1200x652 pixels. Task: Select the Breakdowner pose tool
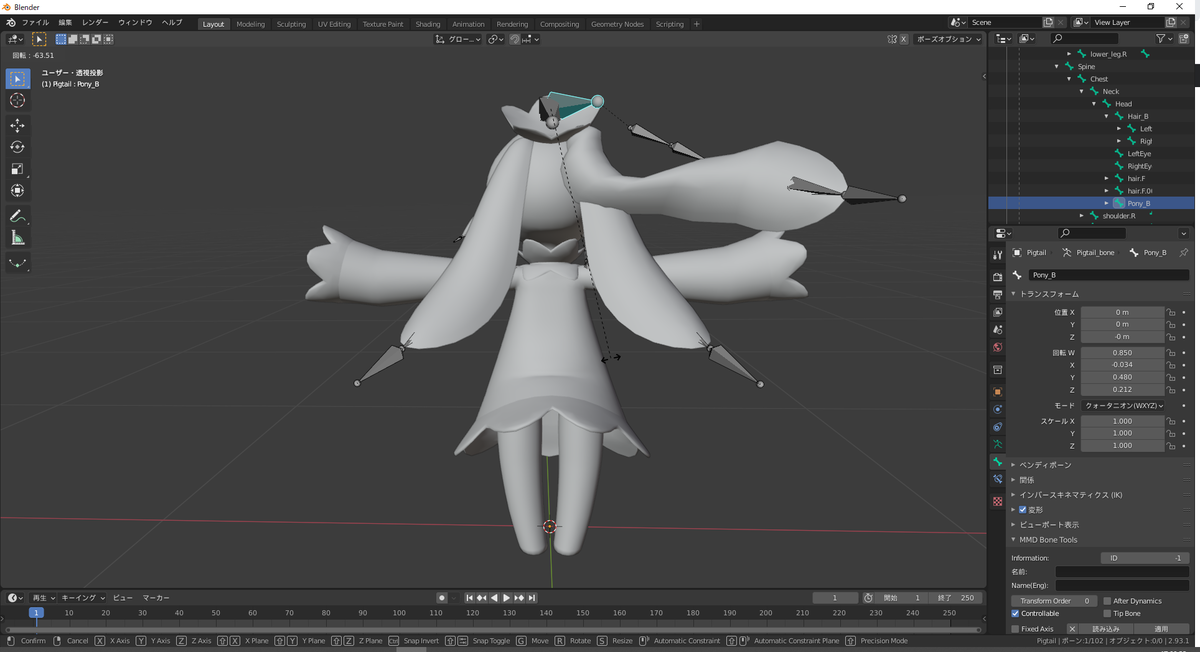click(18, 263)
